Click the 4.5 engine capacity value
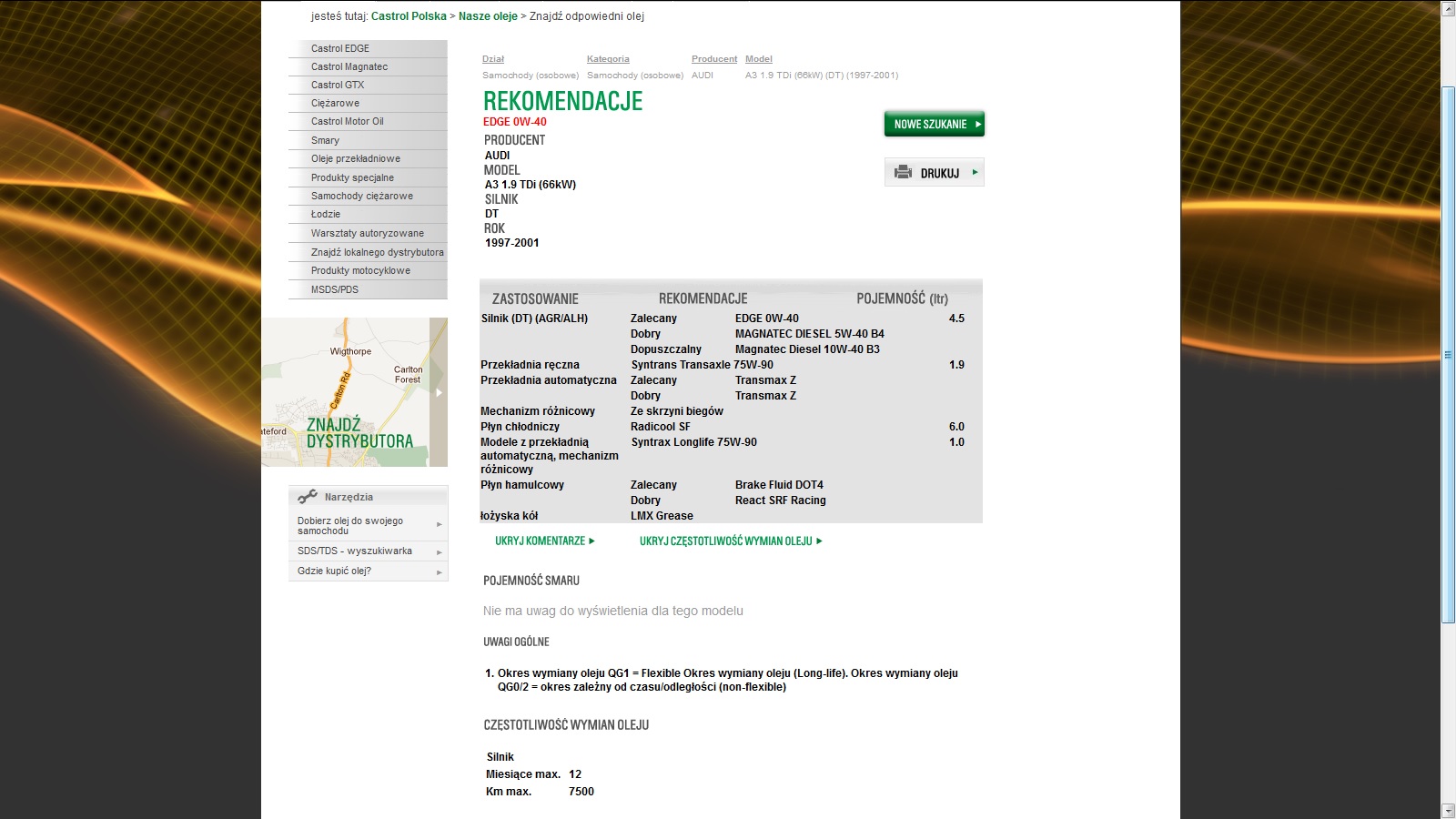This screenshot has width=1456, height=819. click(956, 318)
